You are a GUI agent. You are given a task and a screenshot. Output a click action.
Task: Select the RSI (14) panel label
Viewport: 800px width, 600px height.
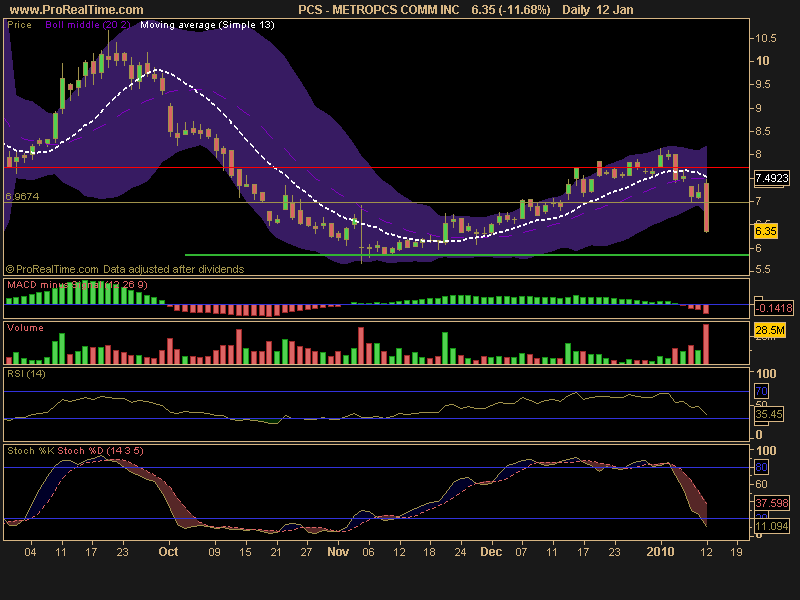point(26,373)
